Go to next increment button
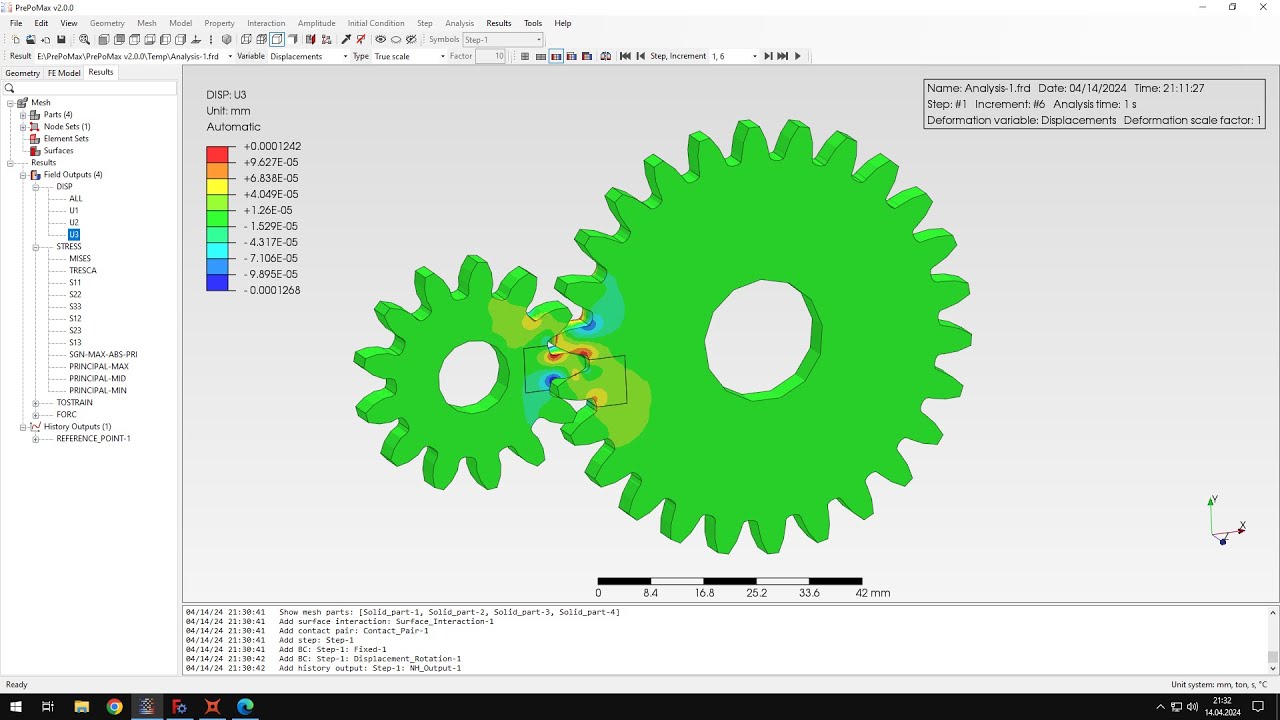The image size is (1280, 720). [x=768, y=56]
